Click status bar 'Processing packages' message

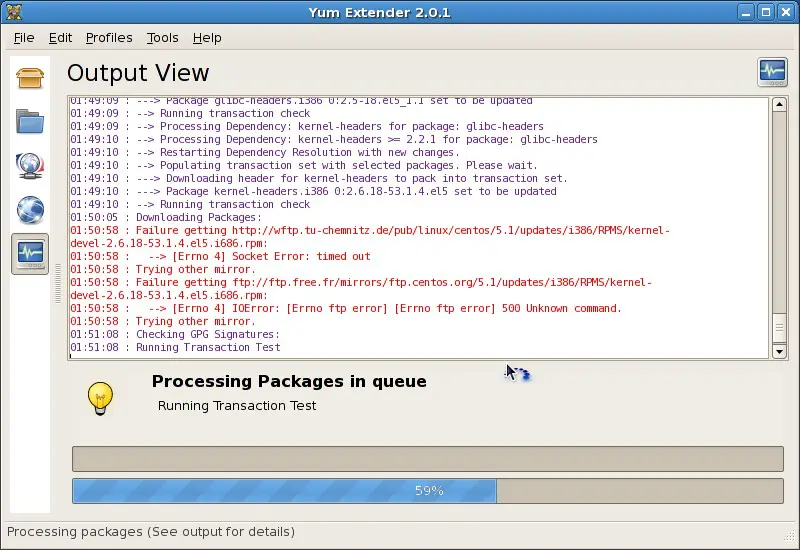click(x=151, y=532)
